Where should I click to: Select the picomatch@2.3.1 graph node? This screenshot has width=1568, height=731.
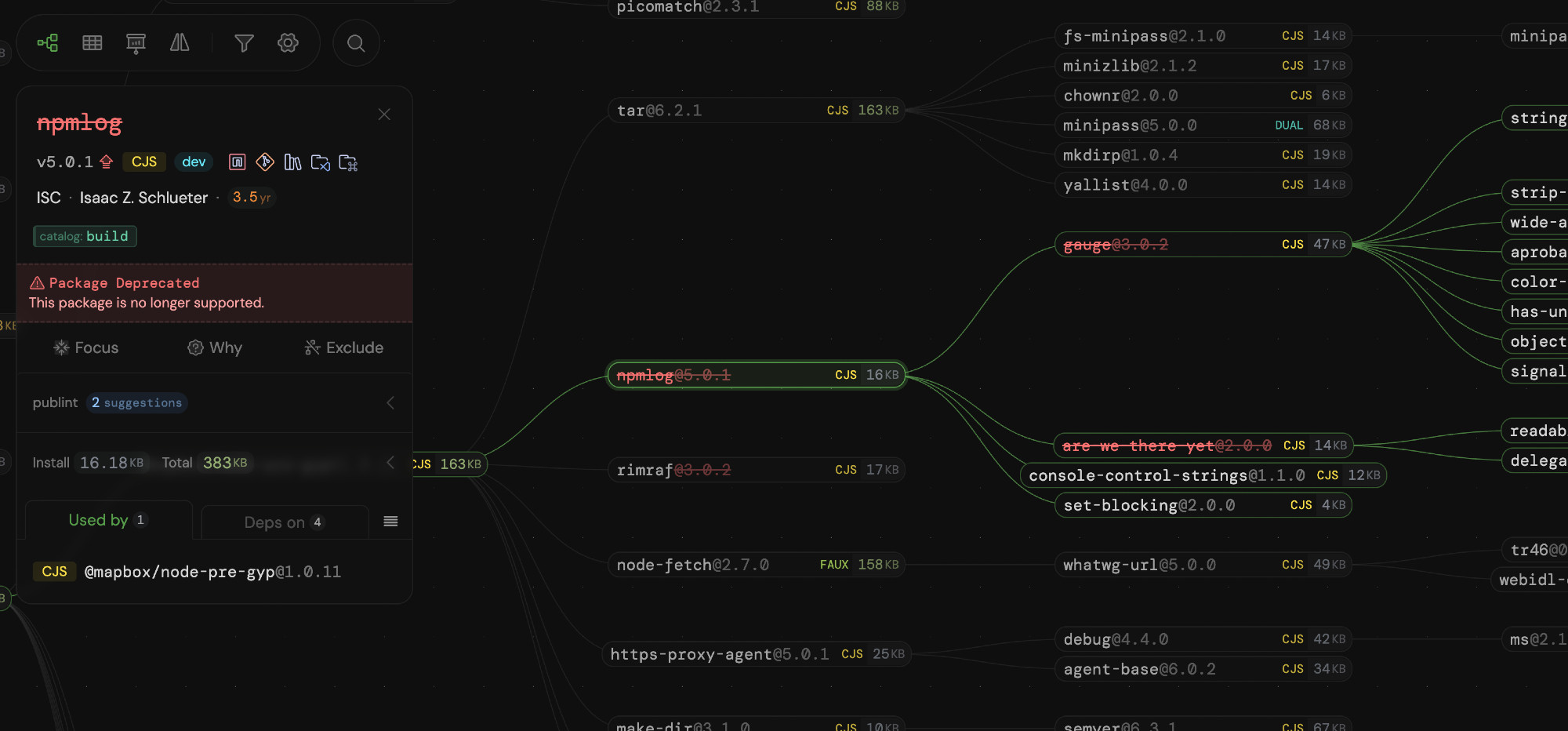[x=757, y=7]
